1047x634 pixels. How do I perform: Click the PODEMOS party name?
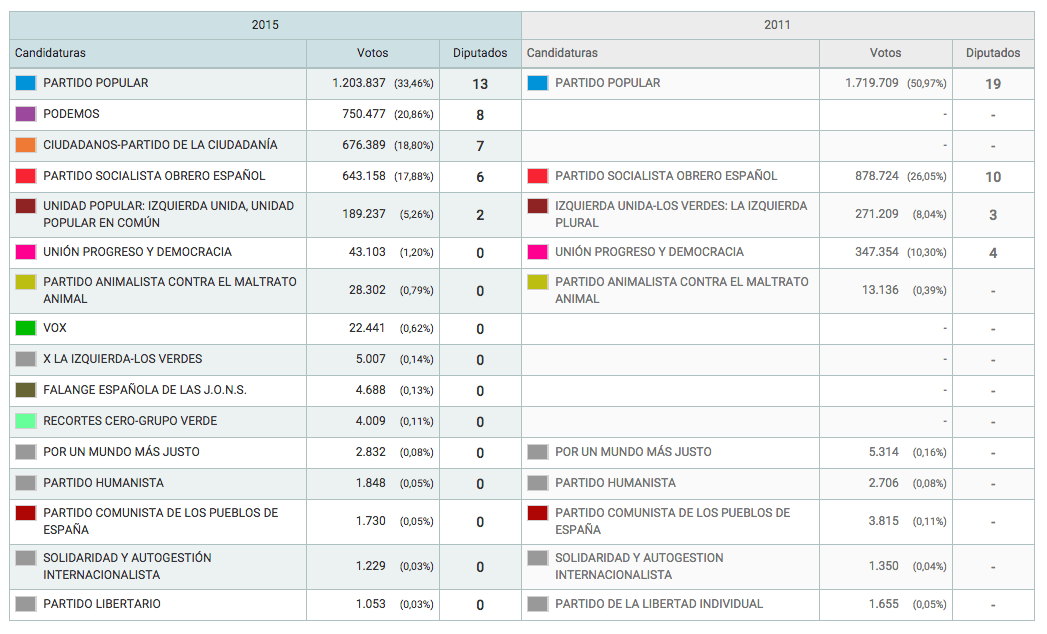pyautogui.click(x=71, y=114)
